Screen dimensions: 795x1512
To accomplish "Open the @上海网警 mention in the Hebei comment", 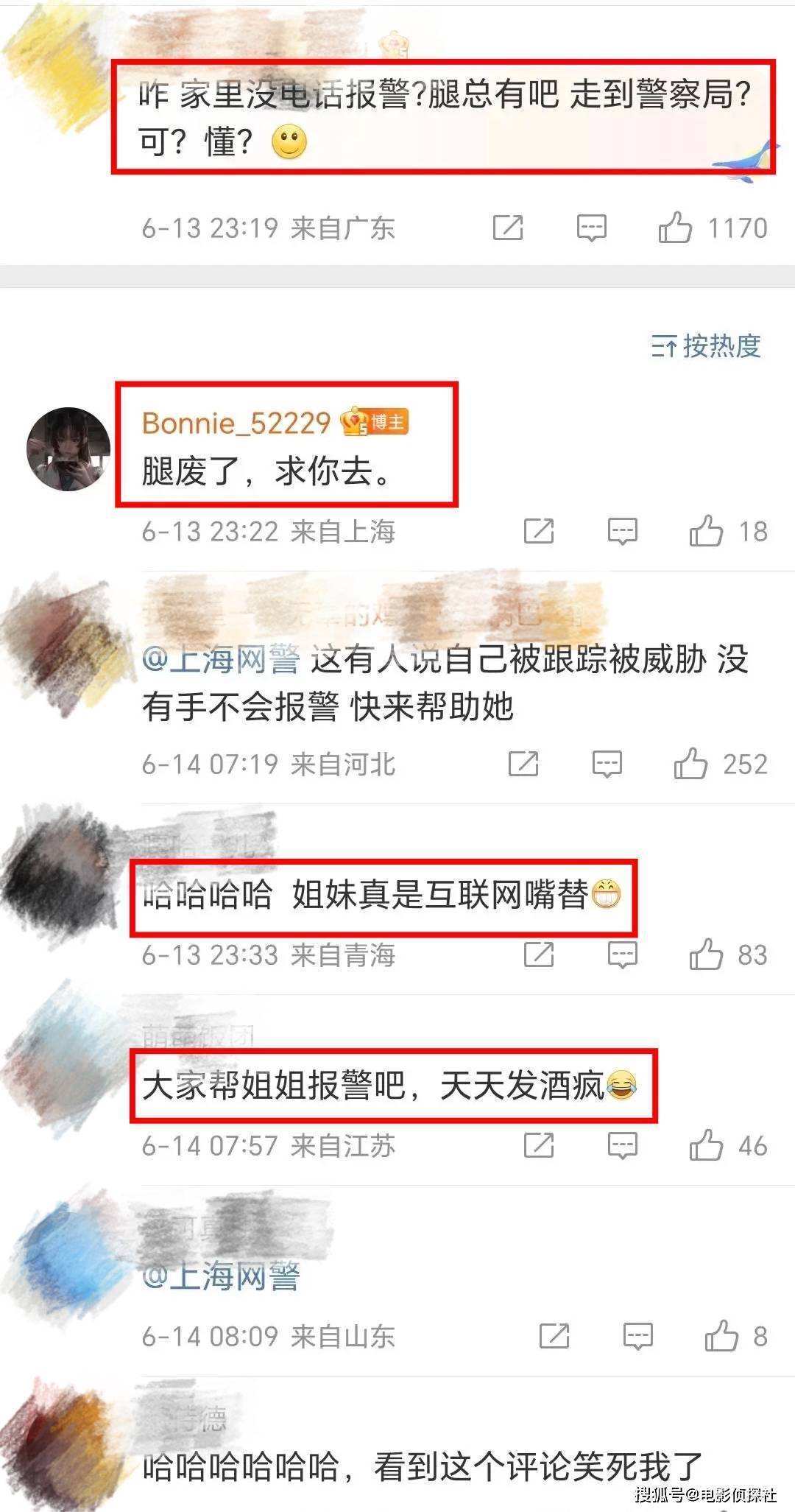I will pos(221,659).
